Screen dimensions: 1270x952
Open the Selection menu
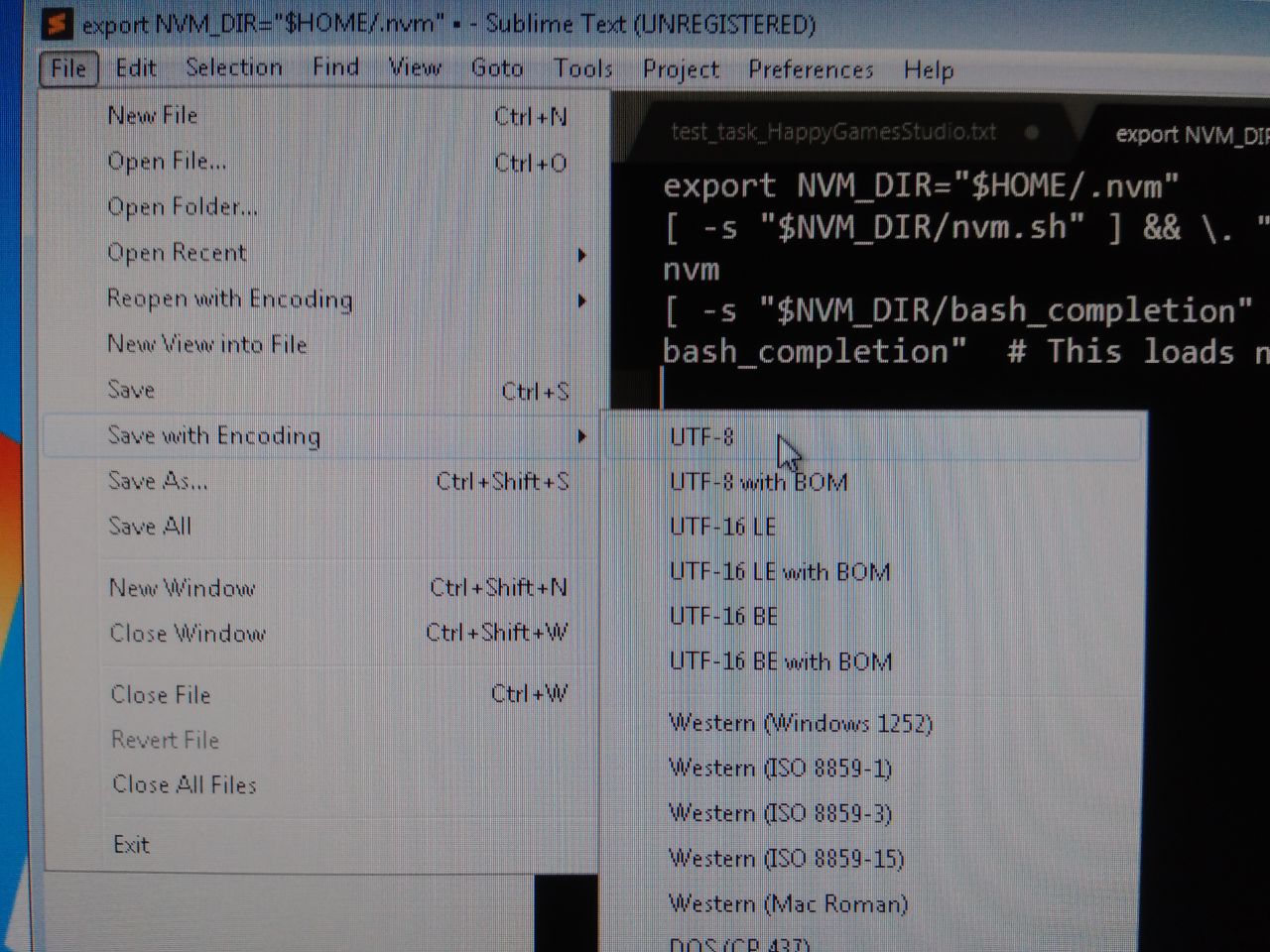(234, 67)
